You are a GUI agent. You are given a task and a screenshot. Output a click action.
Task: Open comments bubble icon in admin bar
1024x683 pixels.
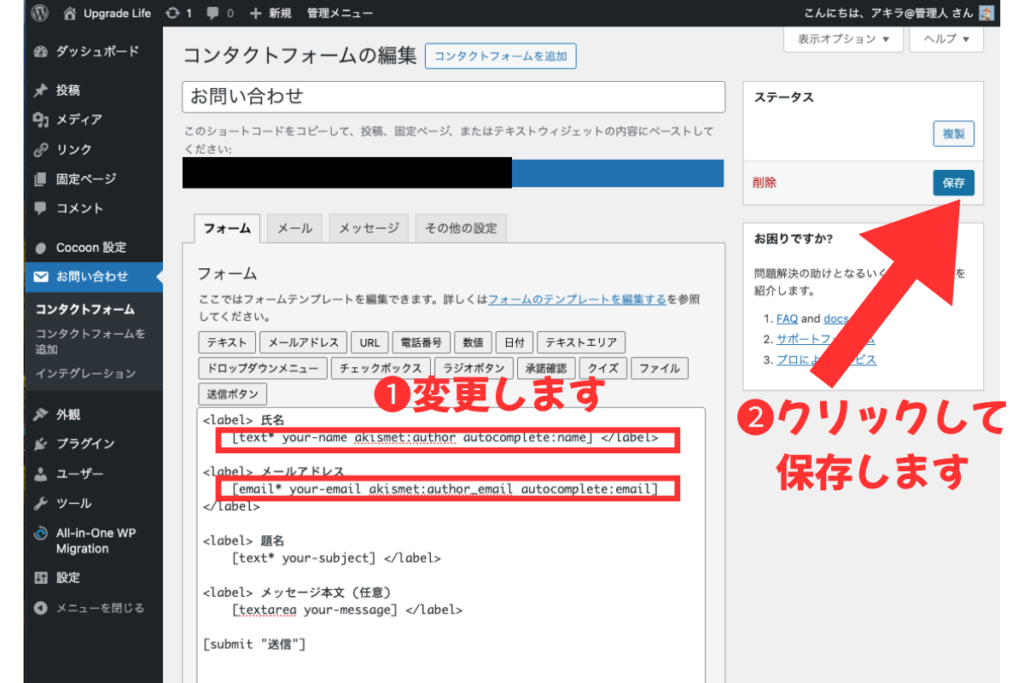click(216, 13)
